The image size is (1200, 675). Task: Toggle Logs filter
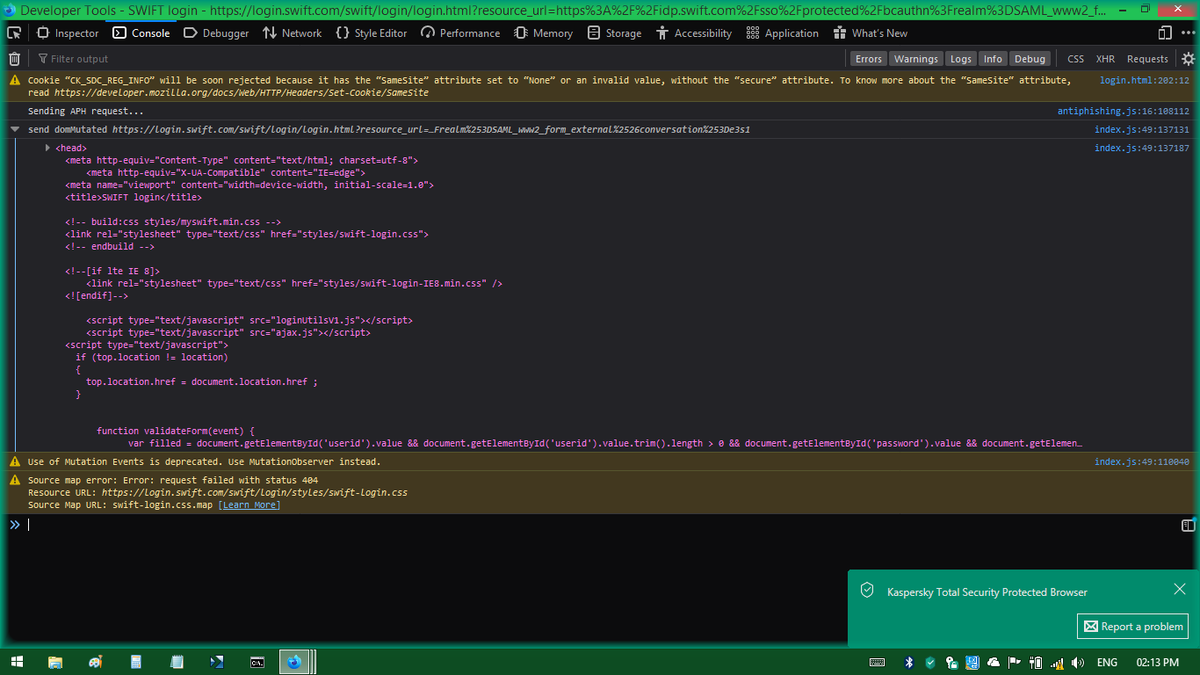pyautogui.click(x=961, y=59)
